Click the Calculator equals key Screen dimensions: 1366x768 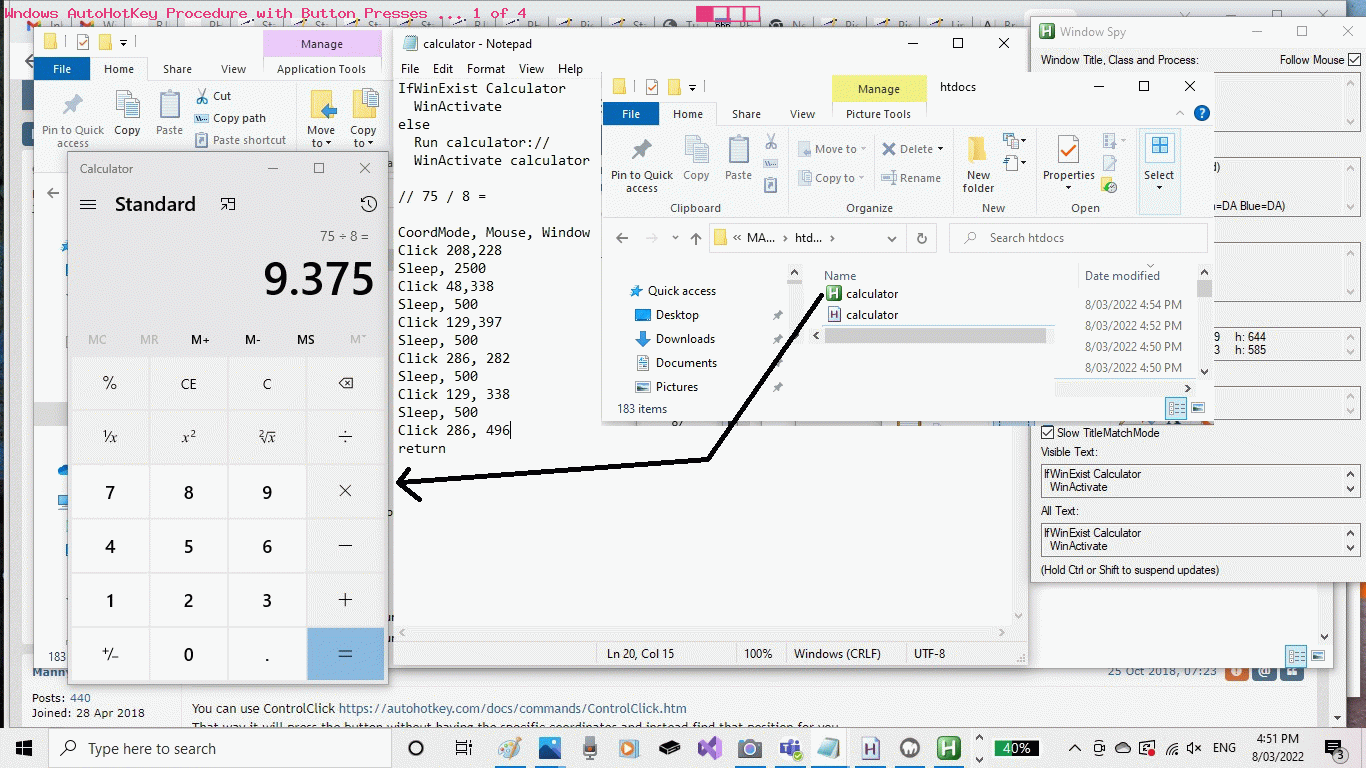pyautogui.click(x=345, y=654)
